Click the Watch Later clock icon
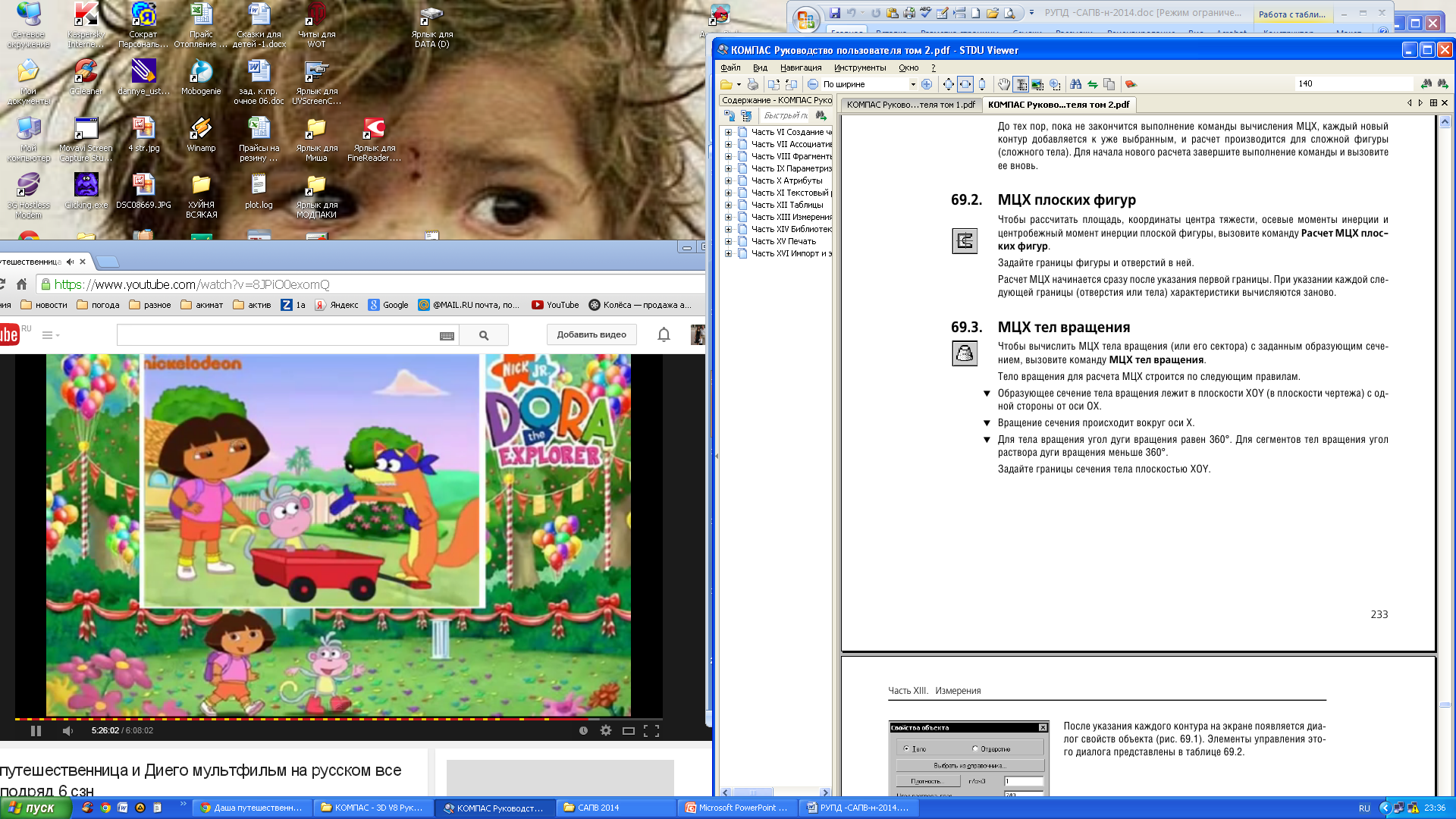Image resolution: width=1456 pixels, height=819 pixels. coord(583,730)
